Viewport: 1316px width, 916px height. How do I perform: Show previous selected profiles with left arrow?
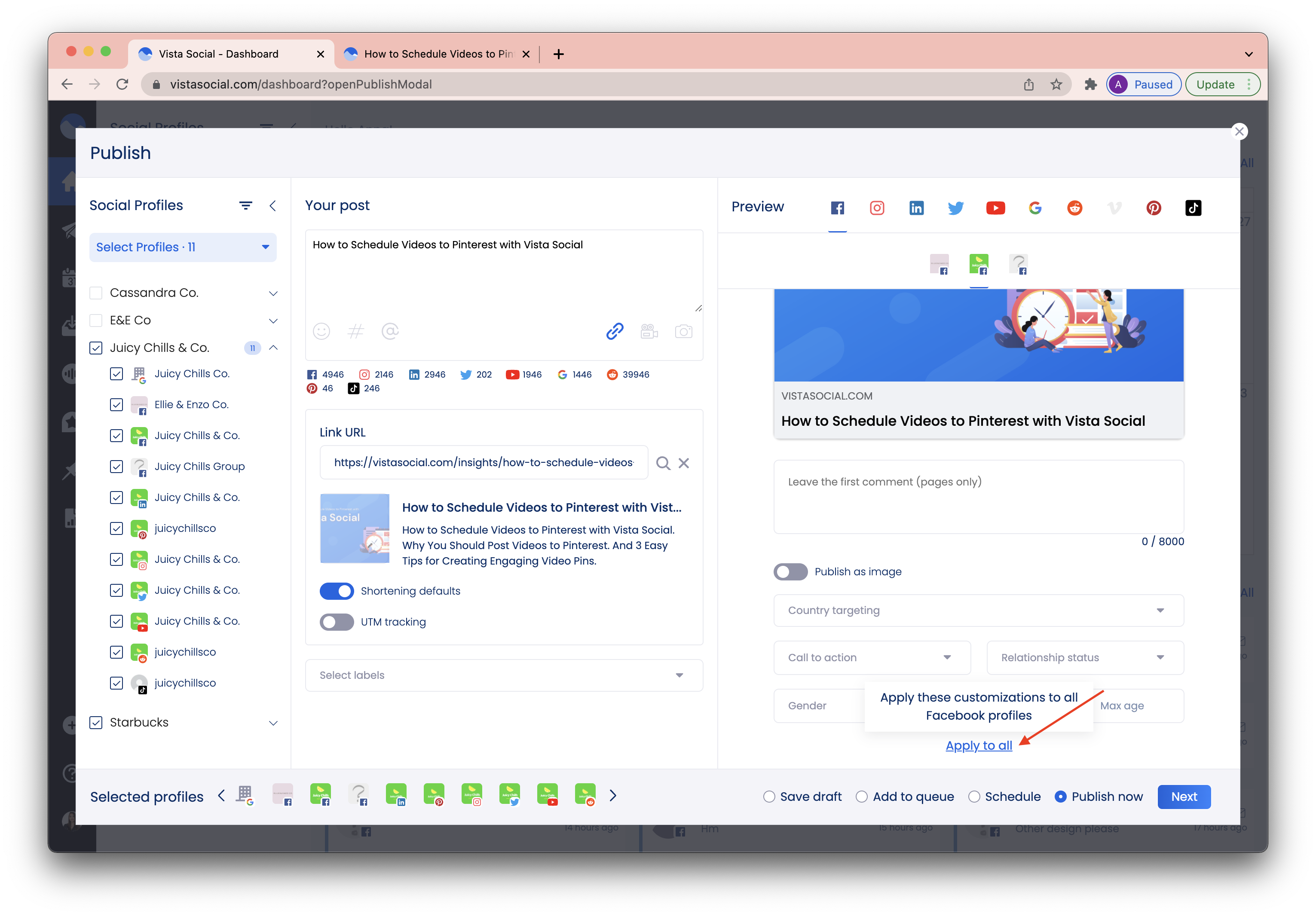tap(221, 796)
